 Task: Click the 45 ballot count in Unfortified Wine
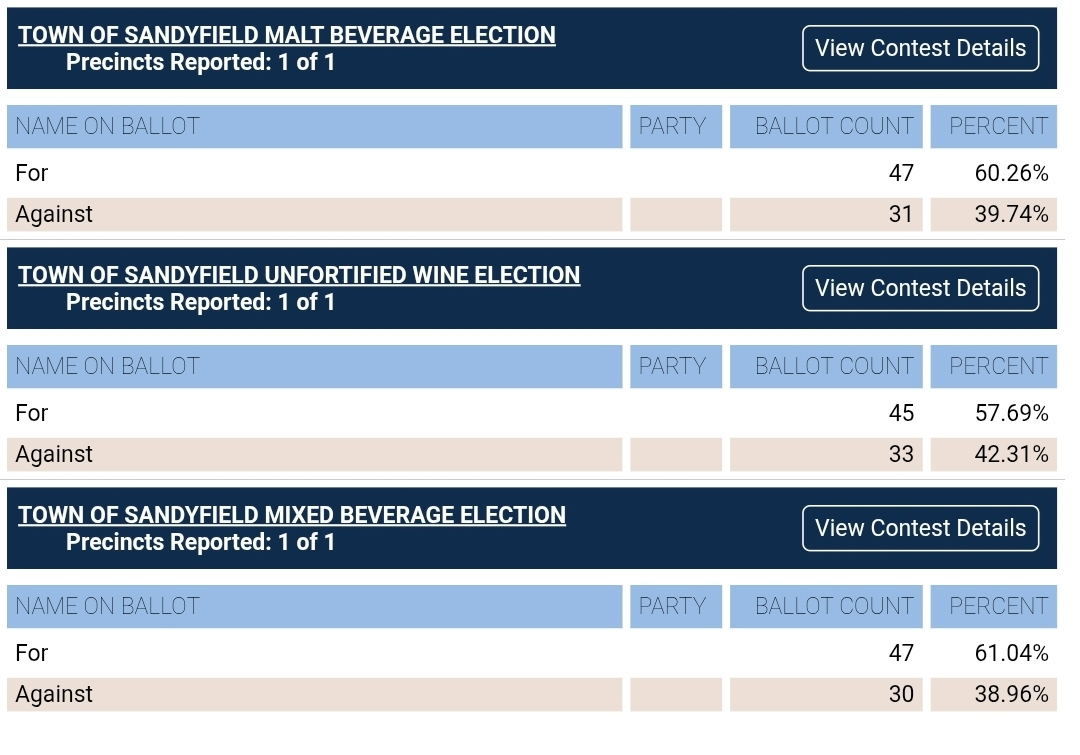(901, 413)
